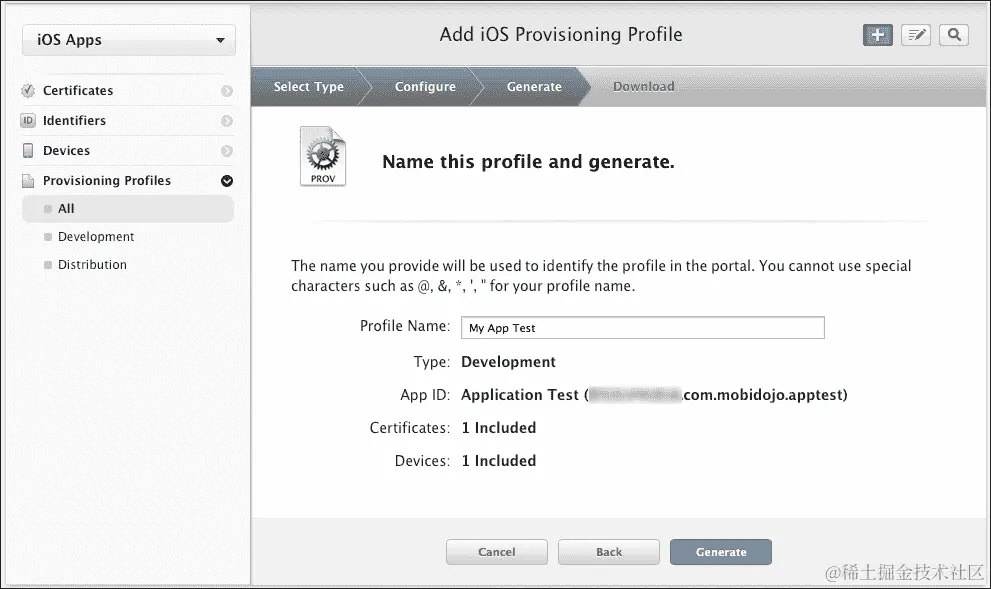Click Certificates value '1 Included'
Image resolution: width=991 pixels, height=589 pixels.
click(499, 428)
